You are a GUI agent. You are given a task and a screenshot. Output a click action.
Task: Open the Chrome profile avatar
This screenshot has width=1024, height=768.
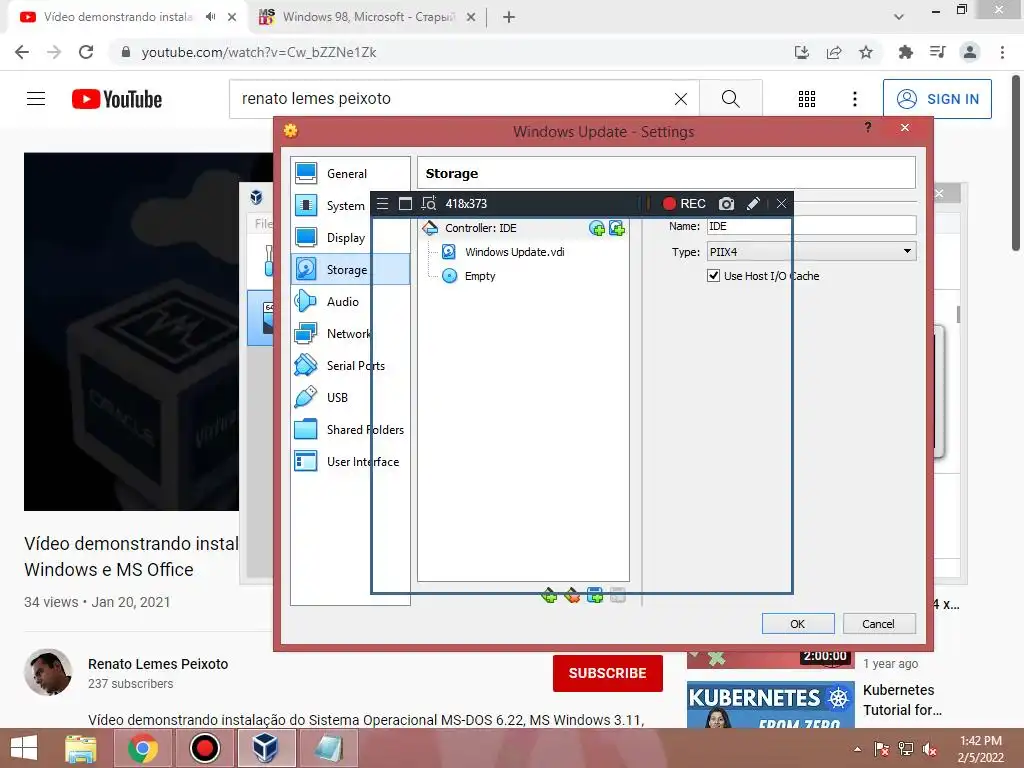point(970,52)
